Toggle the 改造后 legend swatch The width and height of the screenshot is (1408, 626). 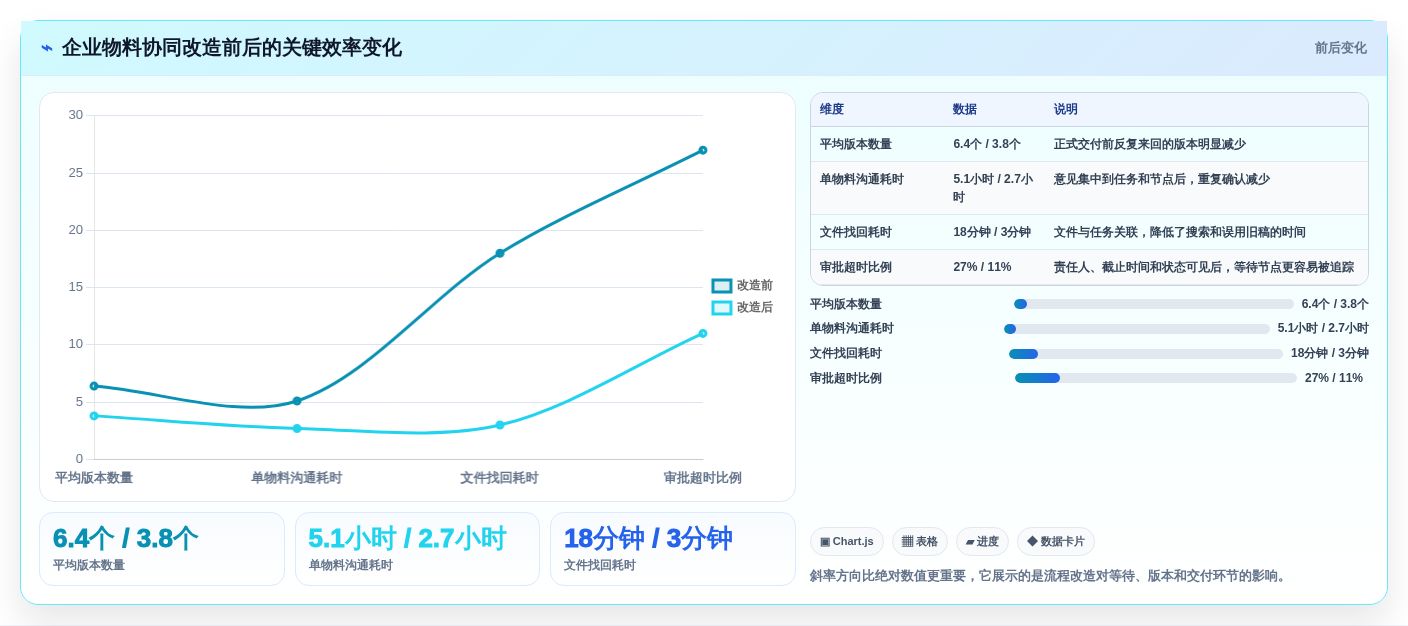[722, 308]
